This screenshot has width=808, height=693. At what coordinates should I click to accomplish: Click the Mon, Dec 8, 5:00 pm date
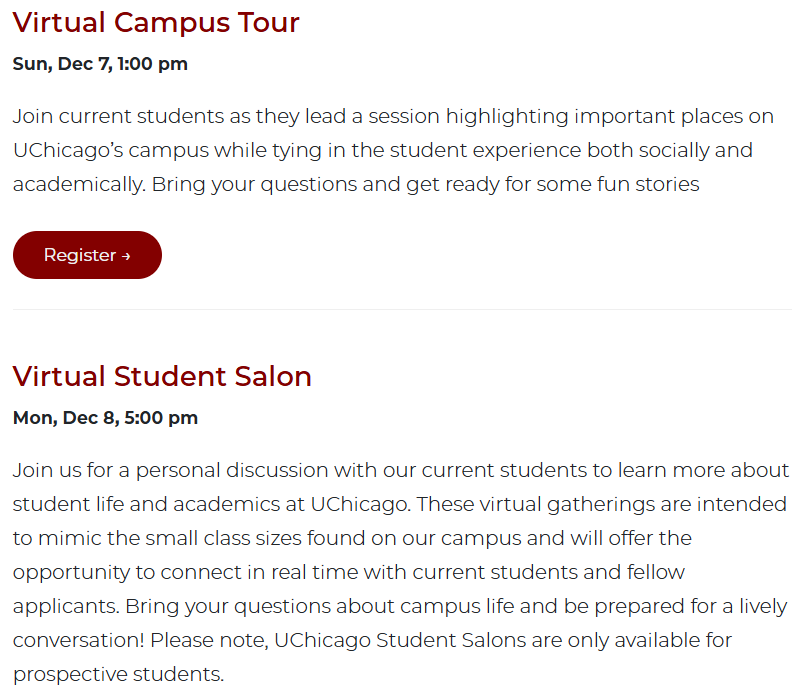105,417
